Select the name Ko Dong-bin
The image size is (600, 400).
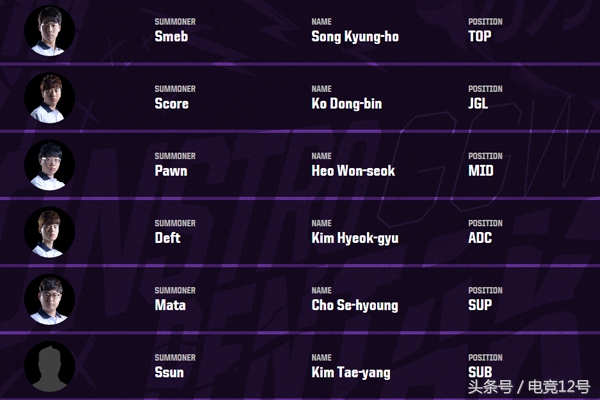point(346,104)
